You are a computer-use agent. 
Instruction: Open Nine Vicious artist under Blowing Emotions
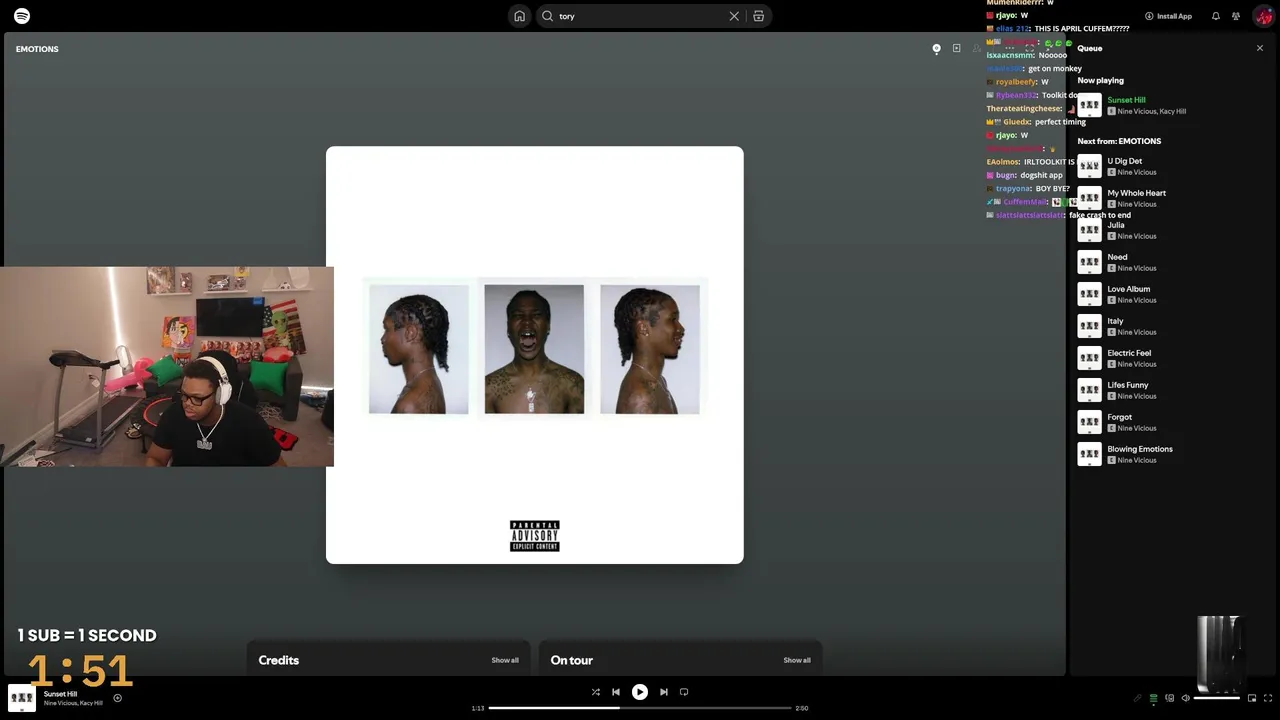[x=1136, y=460]
